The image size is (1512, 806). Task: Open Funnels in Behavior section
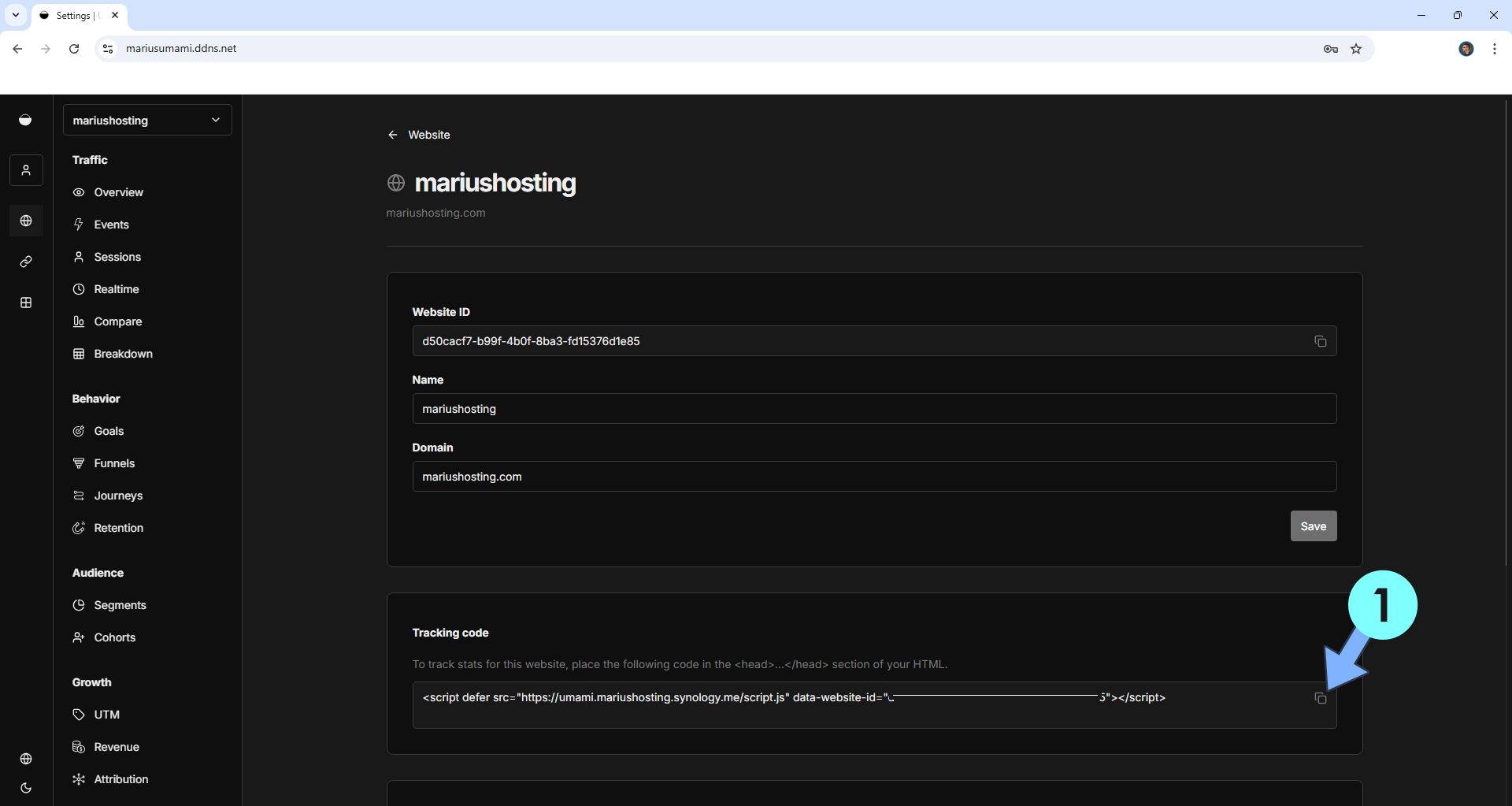114,463
